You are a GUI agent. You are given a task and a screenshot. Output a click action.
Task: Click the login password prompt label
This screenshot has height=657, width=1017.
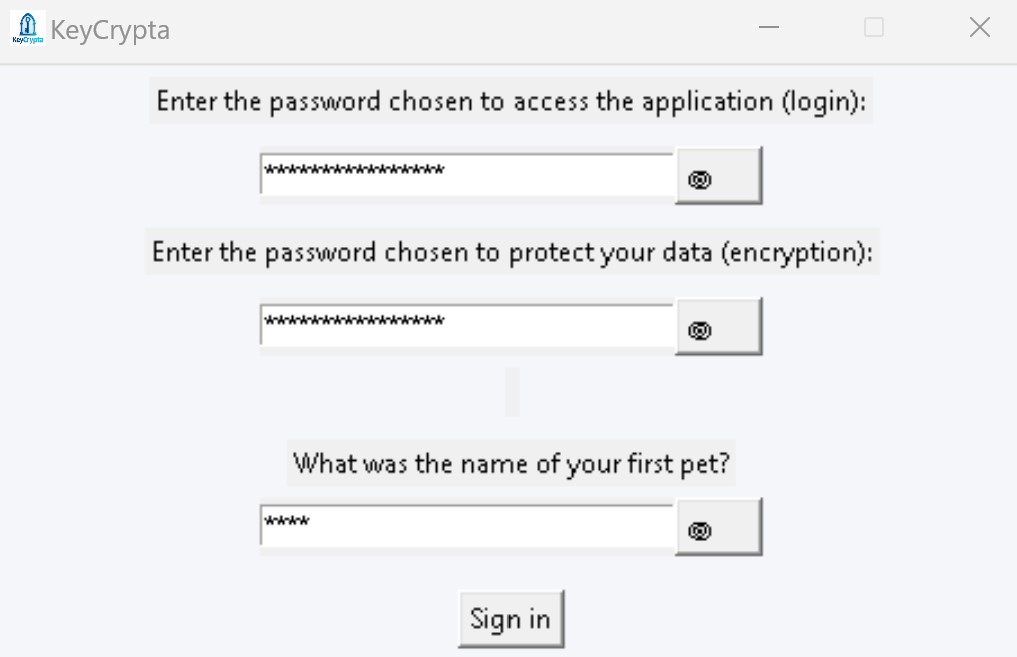coord(511,102)
